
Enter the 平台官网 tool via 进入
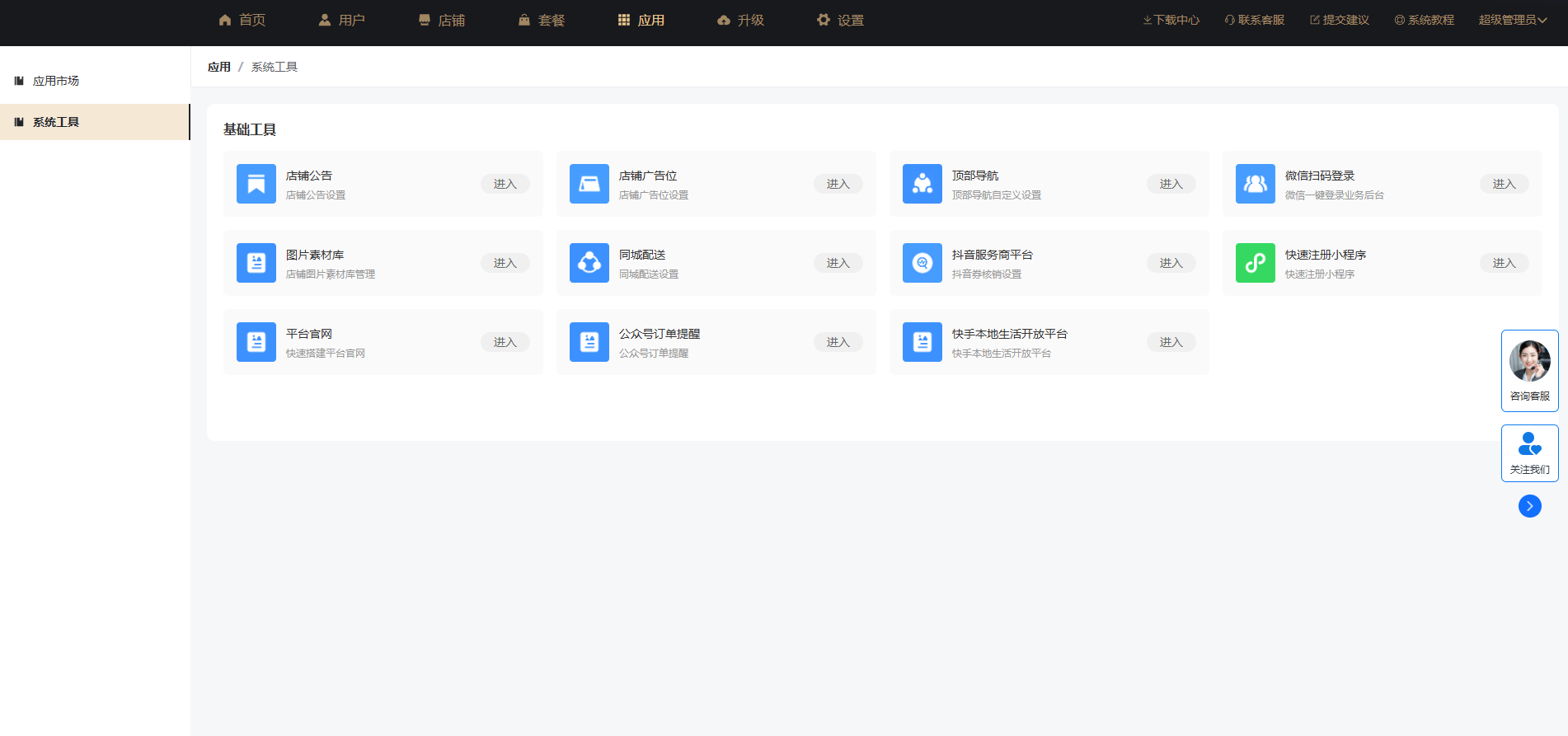click(505, 342)
